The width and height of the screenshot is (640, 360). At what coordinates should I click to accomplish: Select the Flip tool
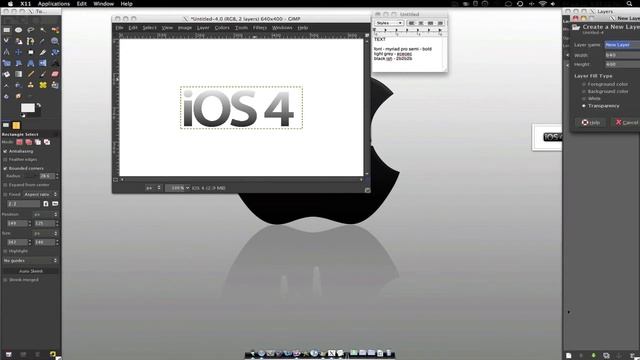43,63
